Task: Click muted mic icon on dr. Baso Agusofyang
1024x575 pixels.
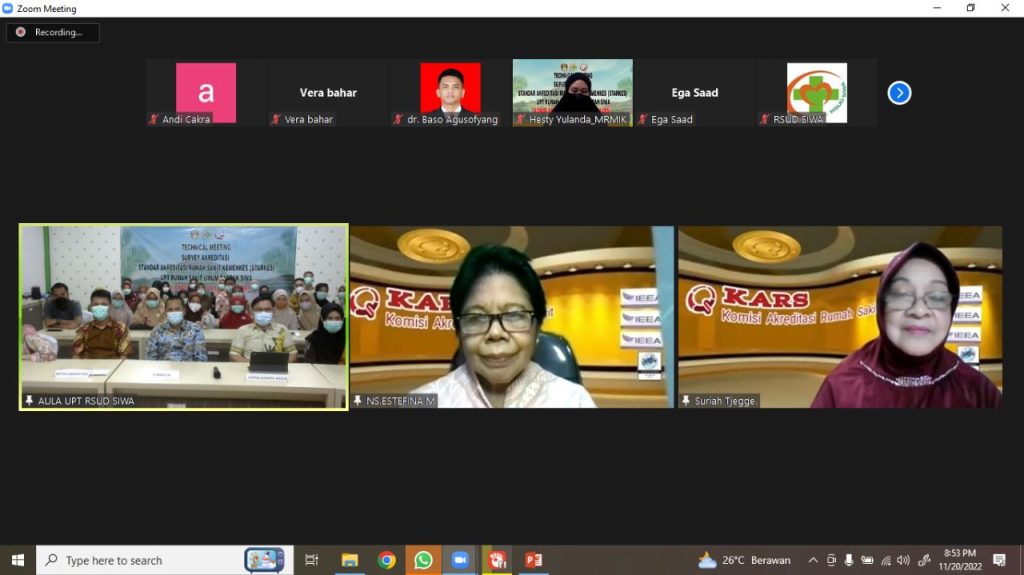Action: coord(398,120)
